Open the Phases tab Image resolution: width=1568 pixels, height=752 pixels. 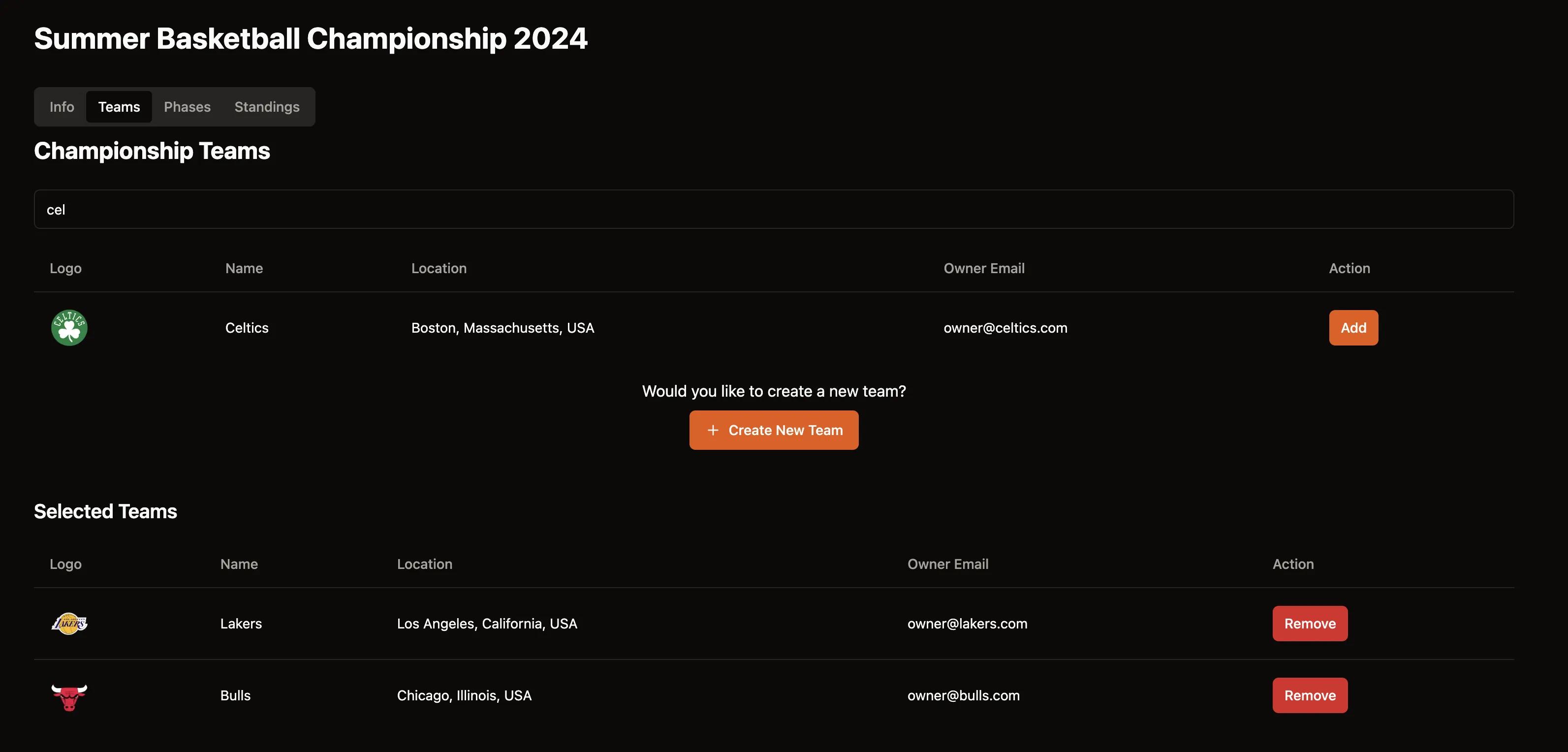tap(187, 107)
